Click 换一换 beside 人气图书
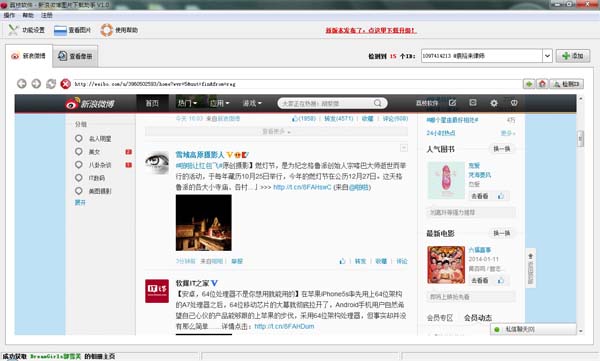The image size is (600, 361). [x=502, y=149]
